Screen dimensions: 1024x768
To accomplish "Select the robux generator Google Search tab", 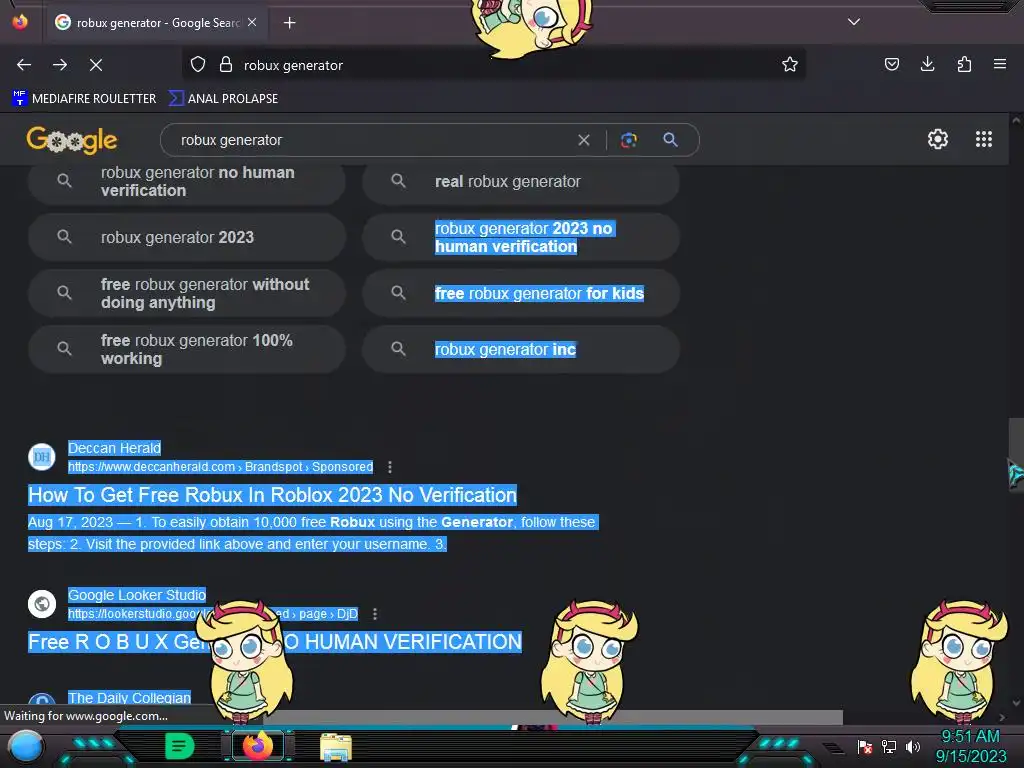I will pyautogui.click(x=157, y=23).
